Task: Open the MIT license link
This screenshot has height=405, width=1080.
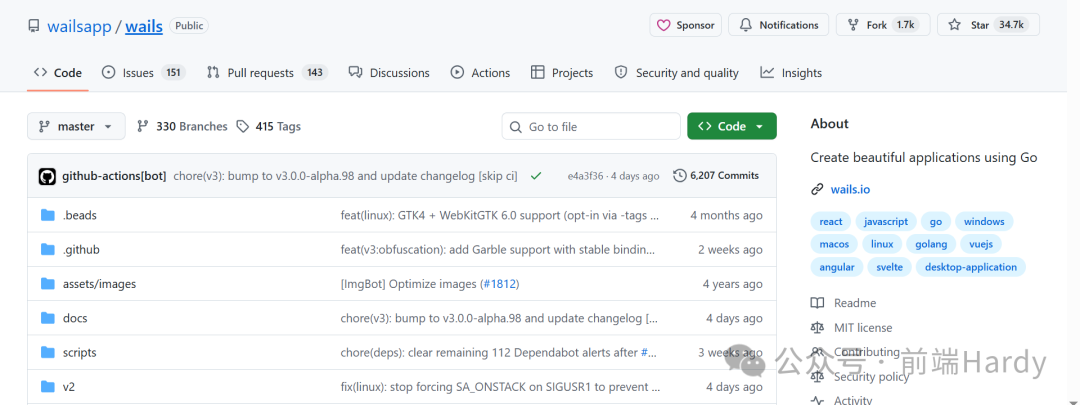Action: coord(862,328)
